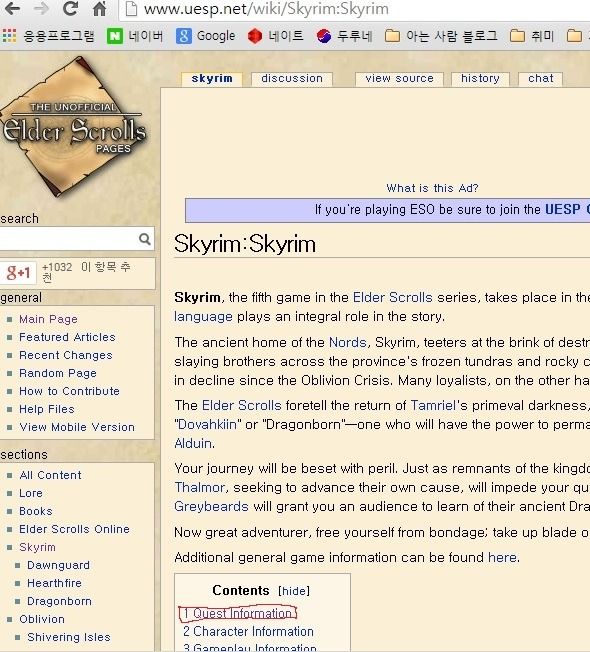Click the search magnifier icon
The height and width of the screenshot is (652, 590).
pyautogui.click(x=145, y=239)
